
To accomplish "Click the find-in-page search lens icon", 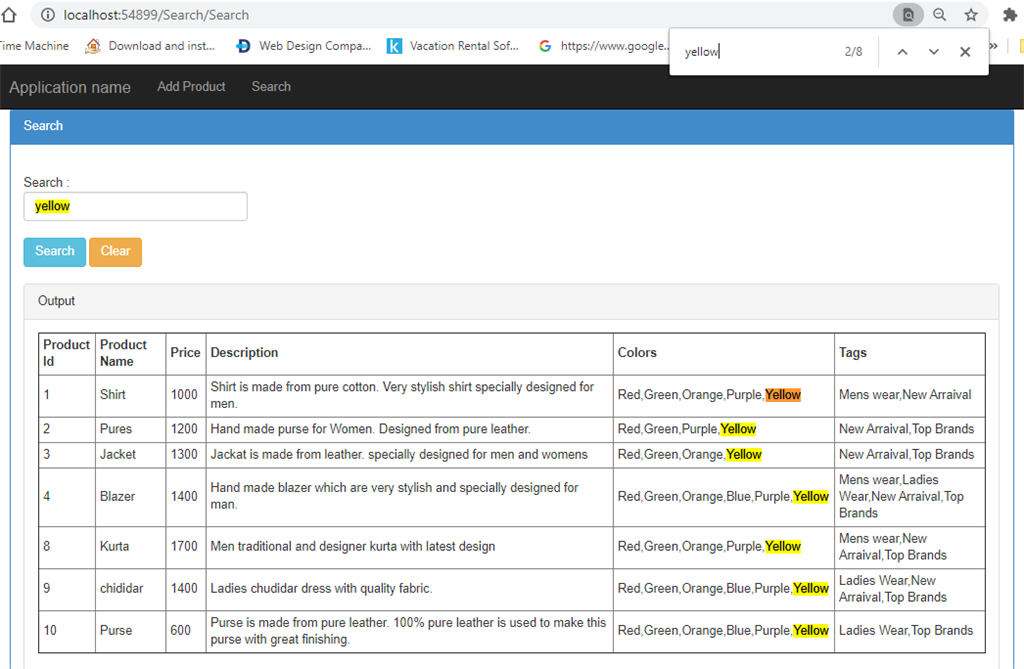I will [908, 14].
